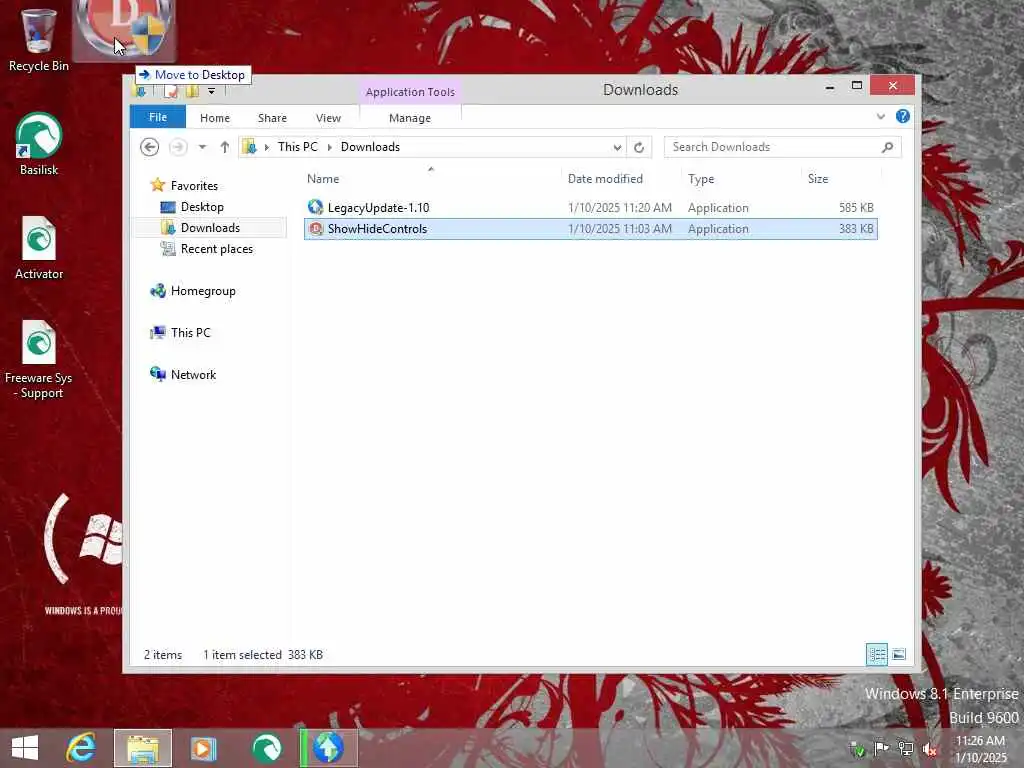Open Basilisk from the taskbar
Image resolution: width=1024 pixels, height=768 pixels.
coord(266,748)
